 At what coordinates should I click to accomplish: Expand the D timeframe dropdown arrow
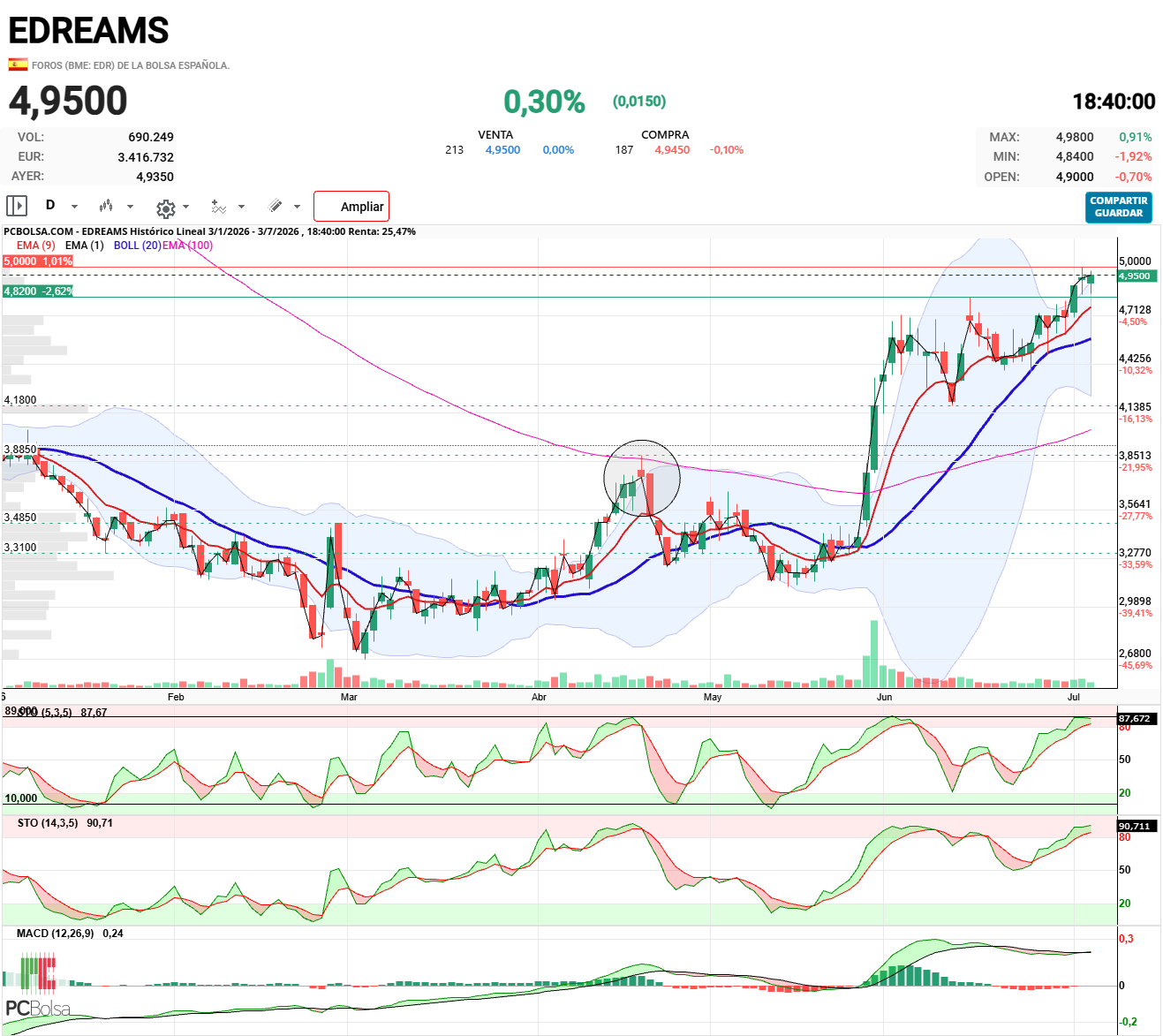pyautogui.click(x=74, y=207)
